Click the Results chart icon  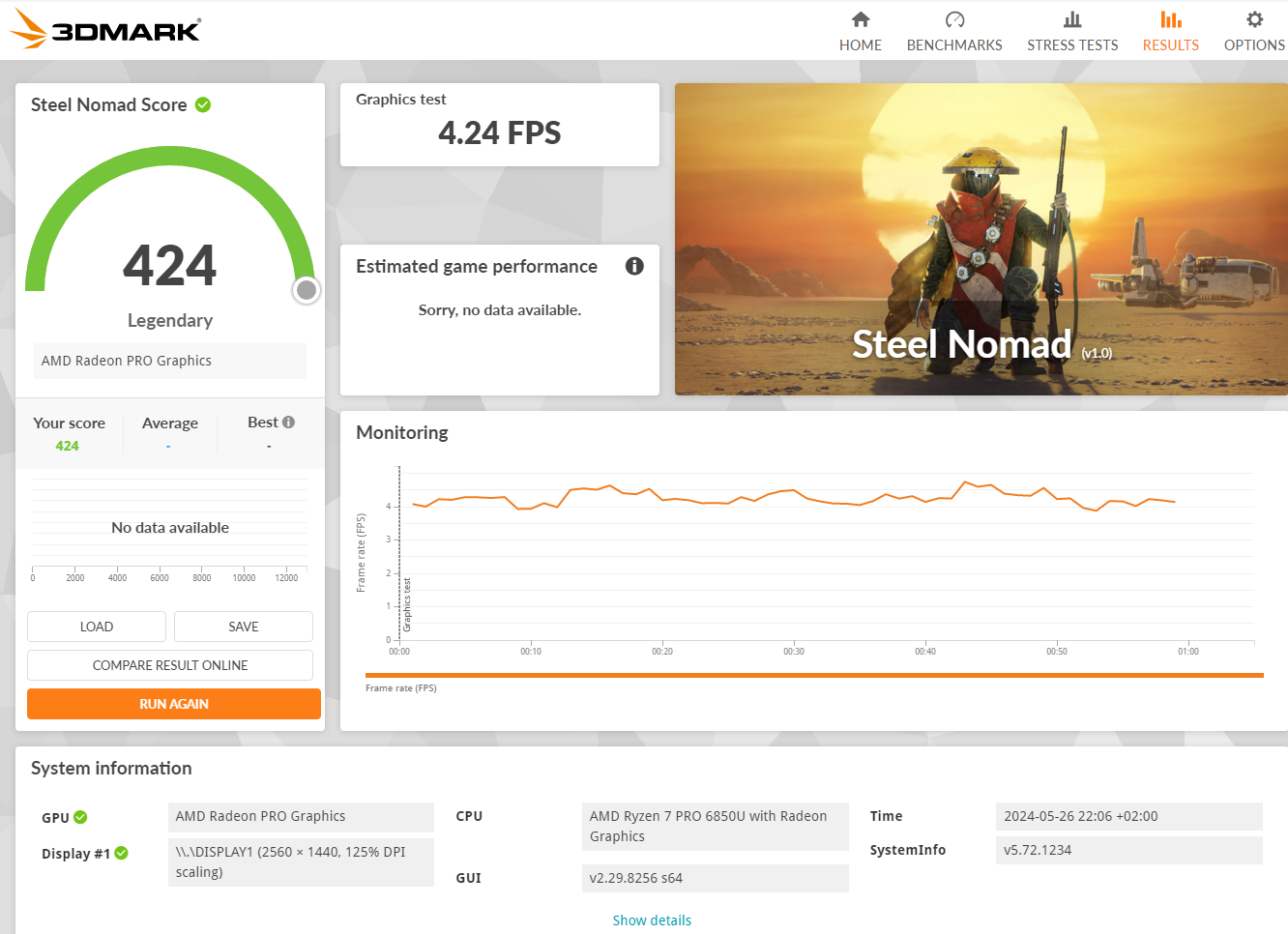1171,19
